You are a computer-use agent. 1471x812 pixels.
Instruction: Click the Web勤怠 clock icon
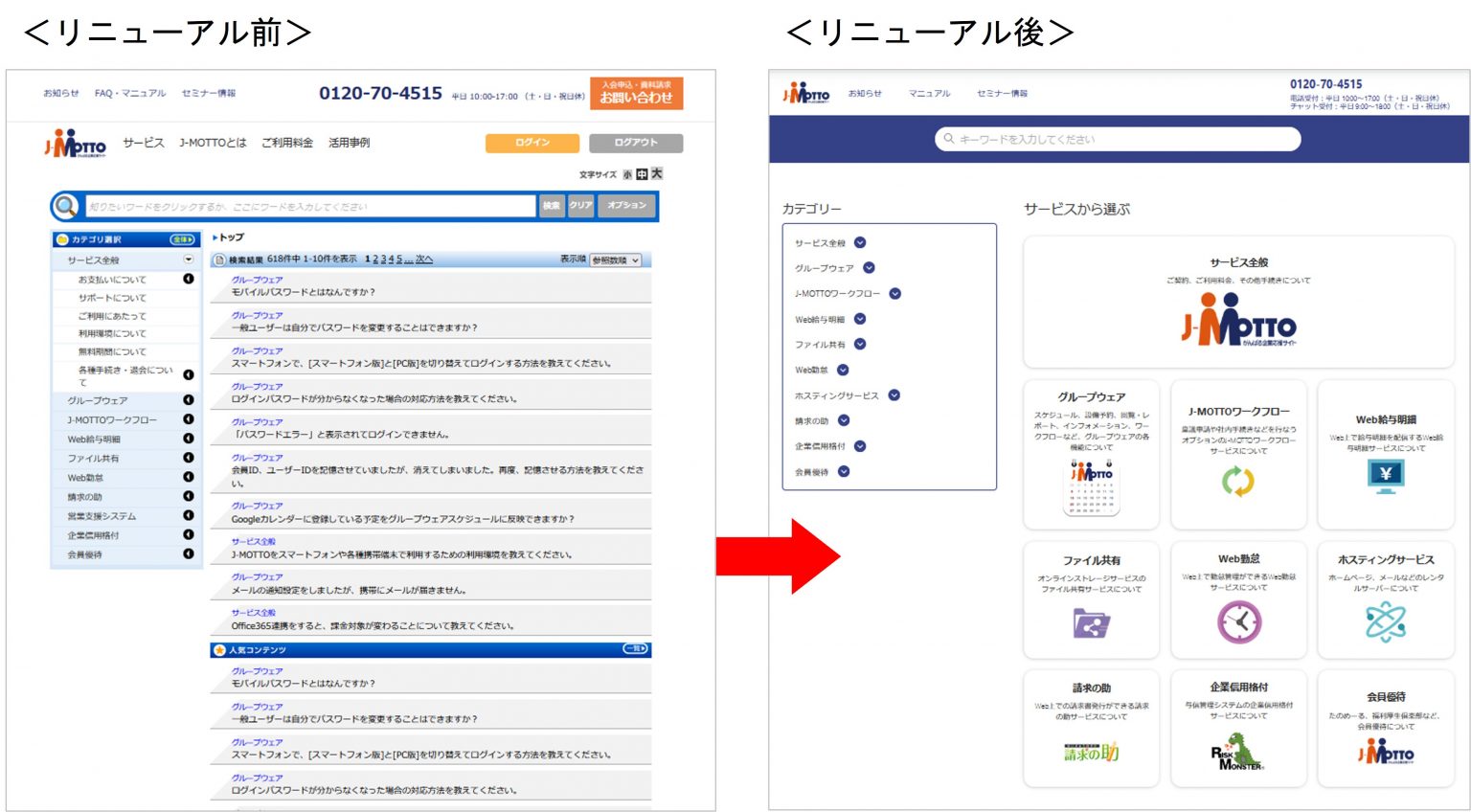coord(1238,620)
